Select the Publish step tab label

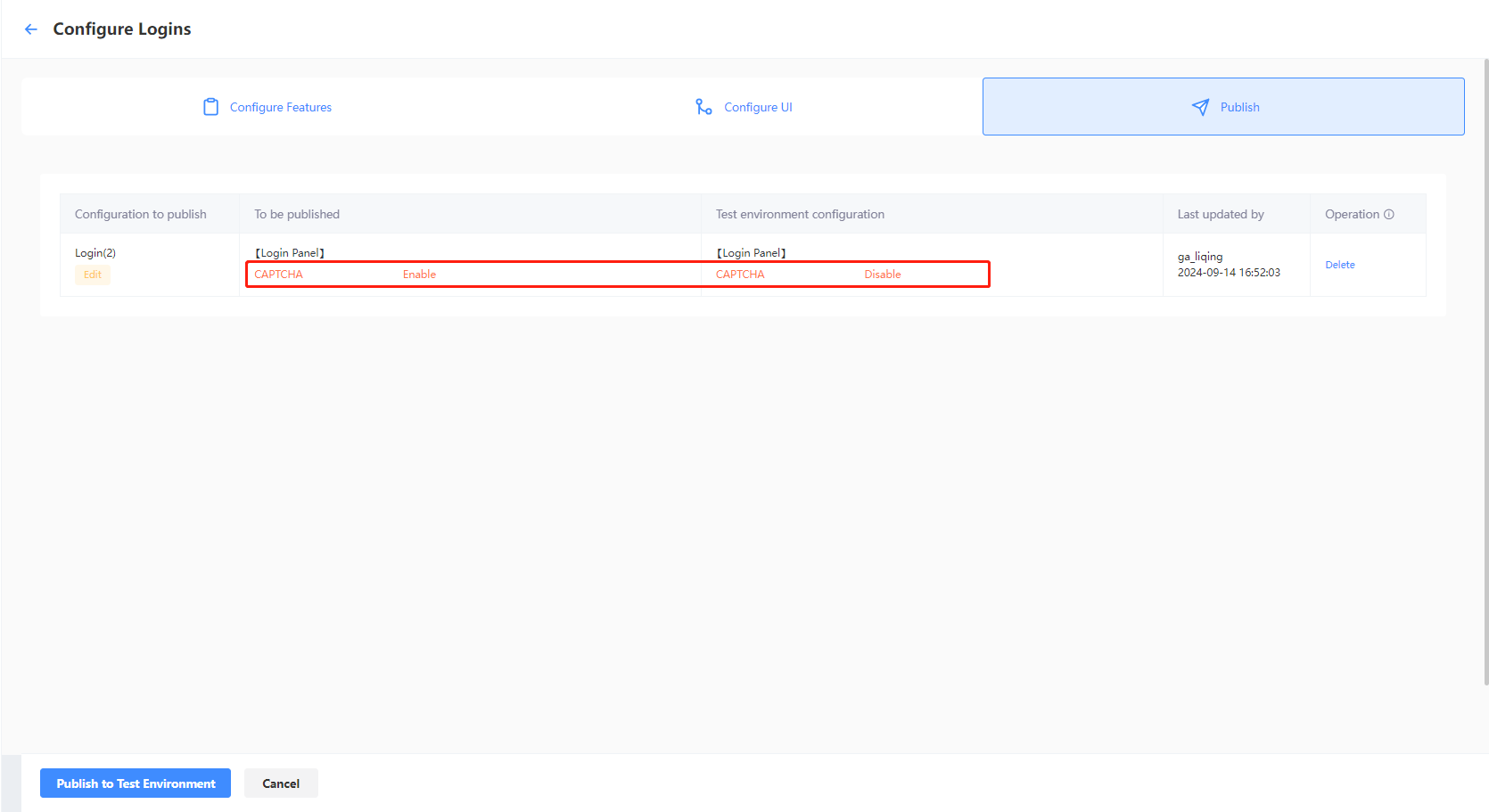pos(1239,107)
